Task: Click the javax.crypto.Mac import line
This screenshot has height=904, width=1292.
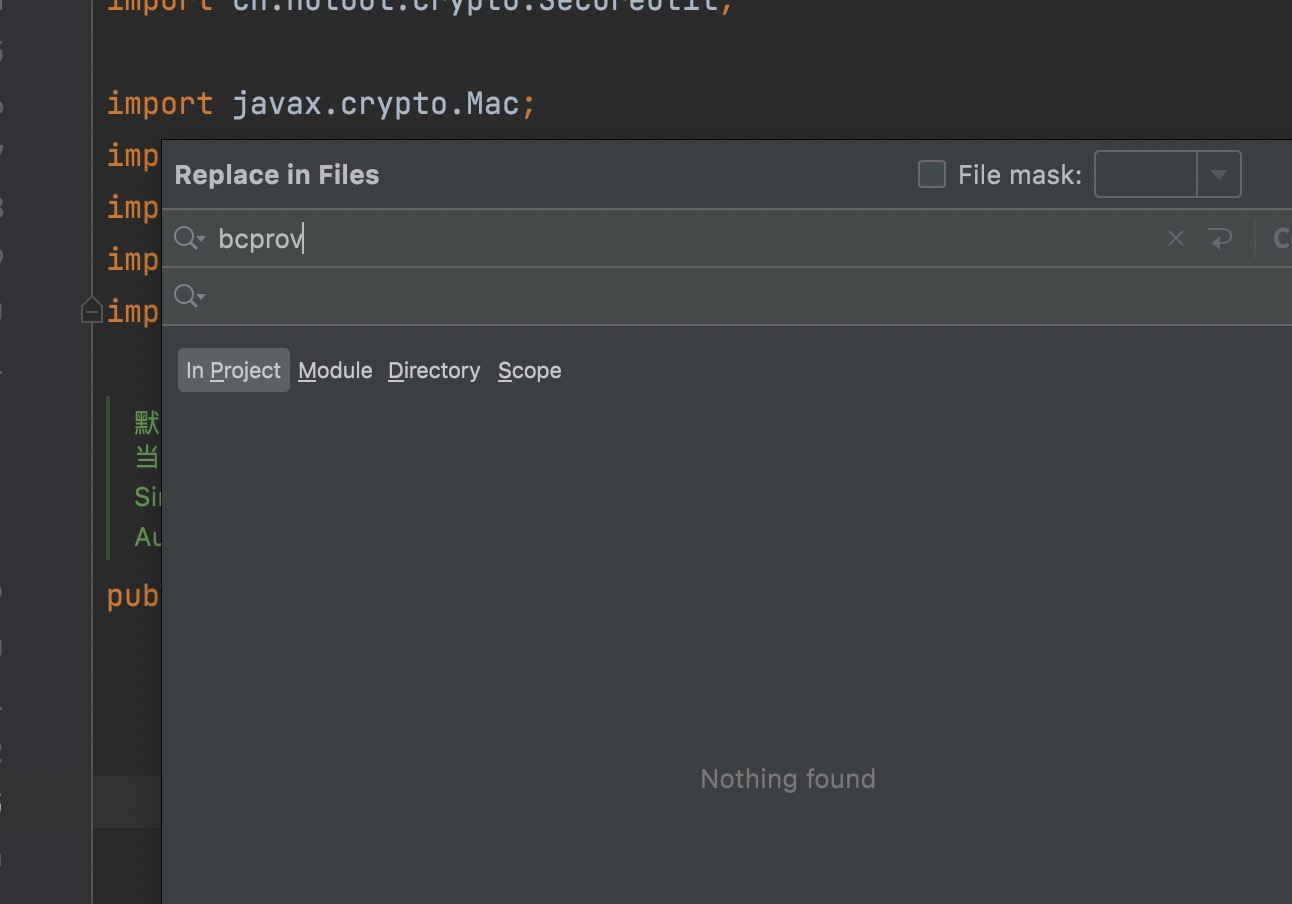Action: pos(320,103)
